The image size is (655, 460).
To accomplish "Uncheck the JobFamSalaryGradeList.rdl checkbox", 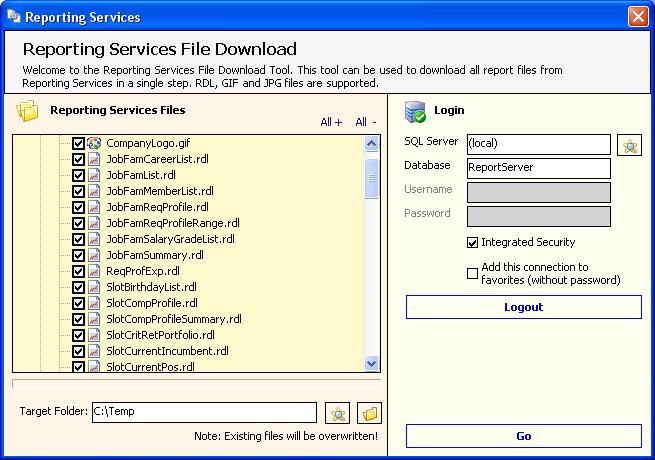I will [x=78, y=239].
